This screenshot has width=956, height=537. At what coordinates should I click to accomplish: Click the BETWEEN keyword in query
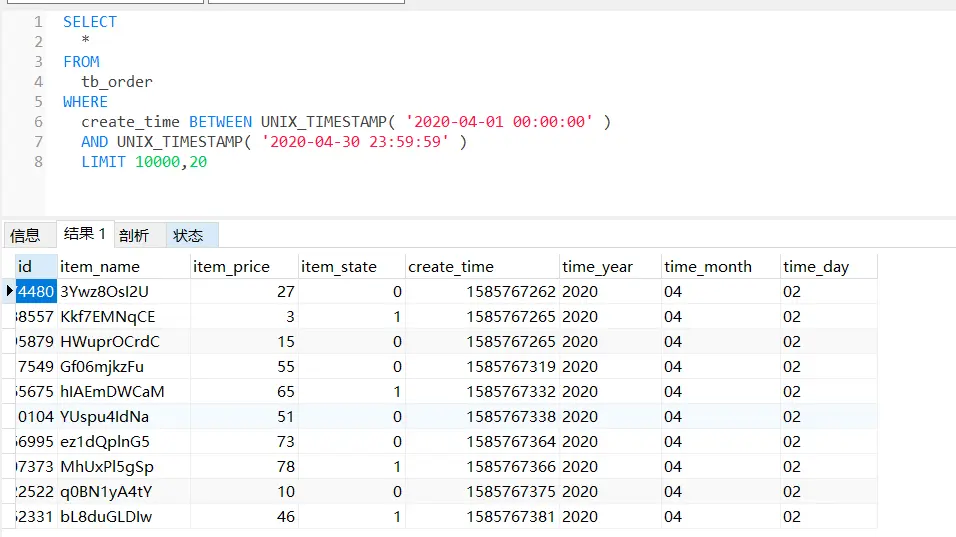pos(220,122)
